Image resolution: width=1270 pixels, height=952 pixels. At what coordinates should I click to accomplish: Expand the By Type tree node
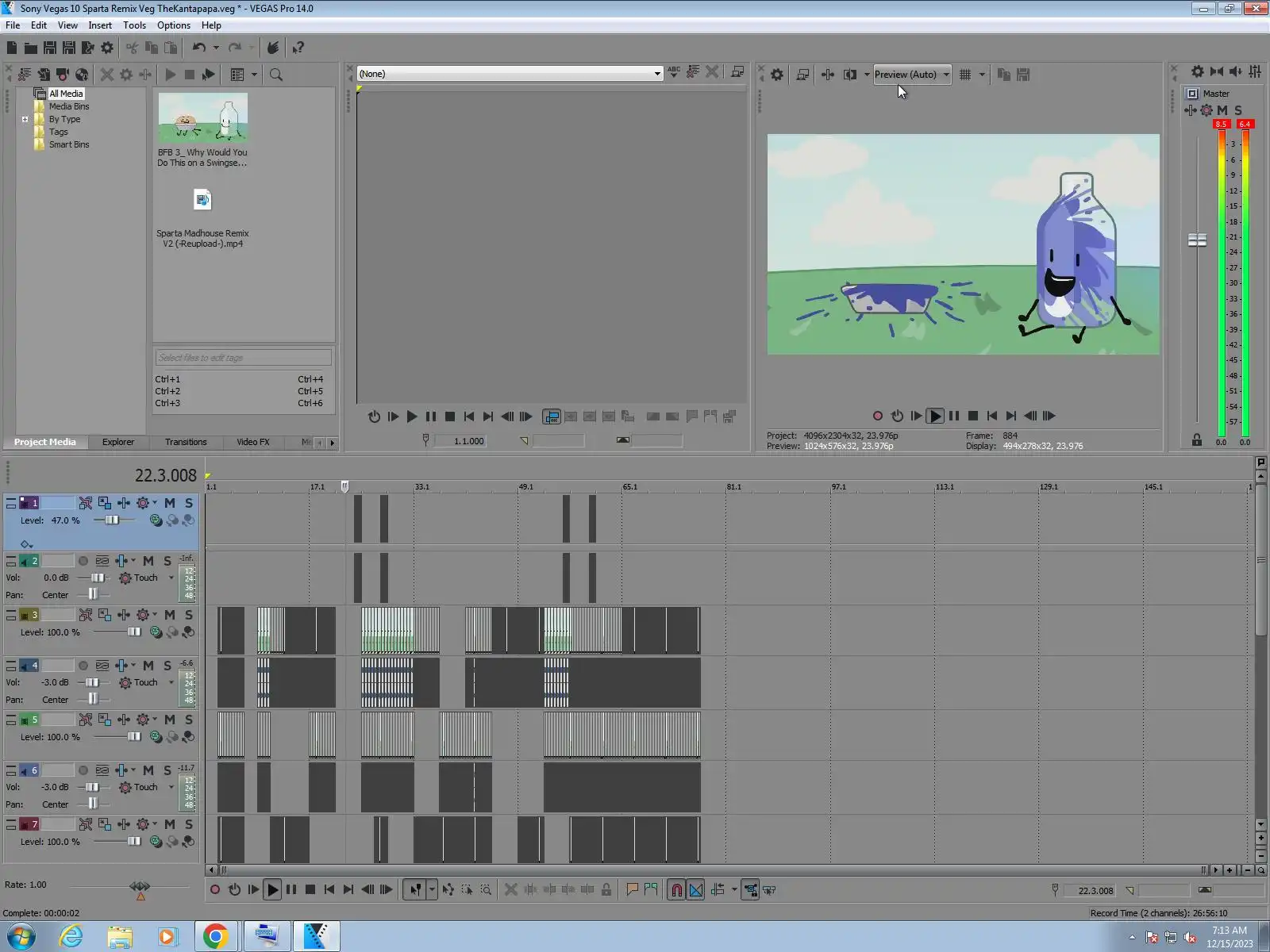click(25, 120)
